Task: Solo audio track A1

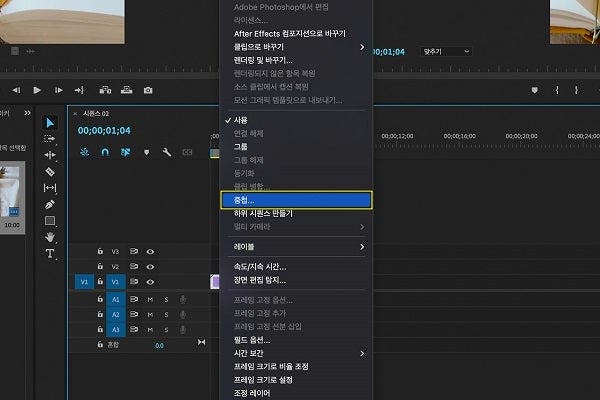Action: pos(166,299)
